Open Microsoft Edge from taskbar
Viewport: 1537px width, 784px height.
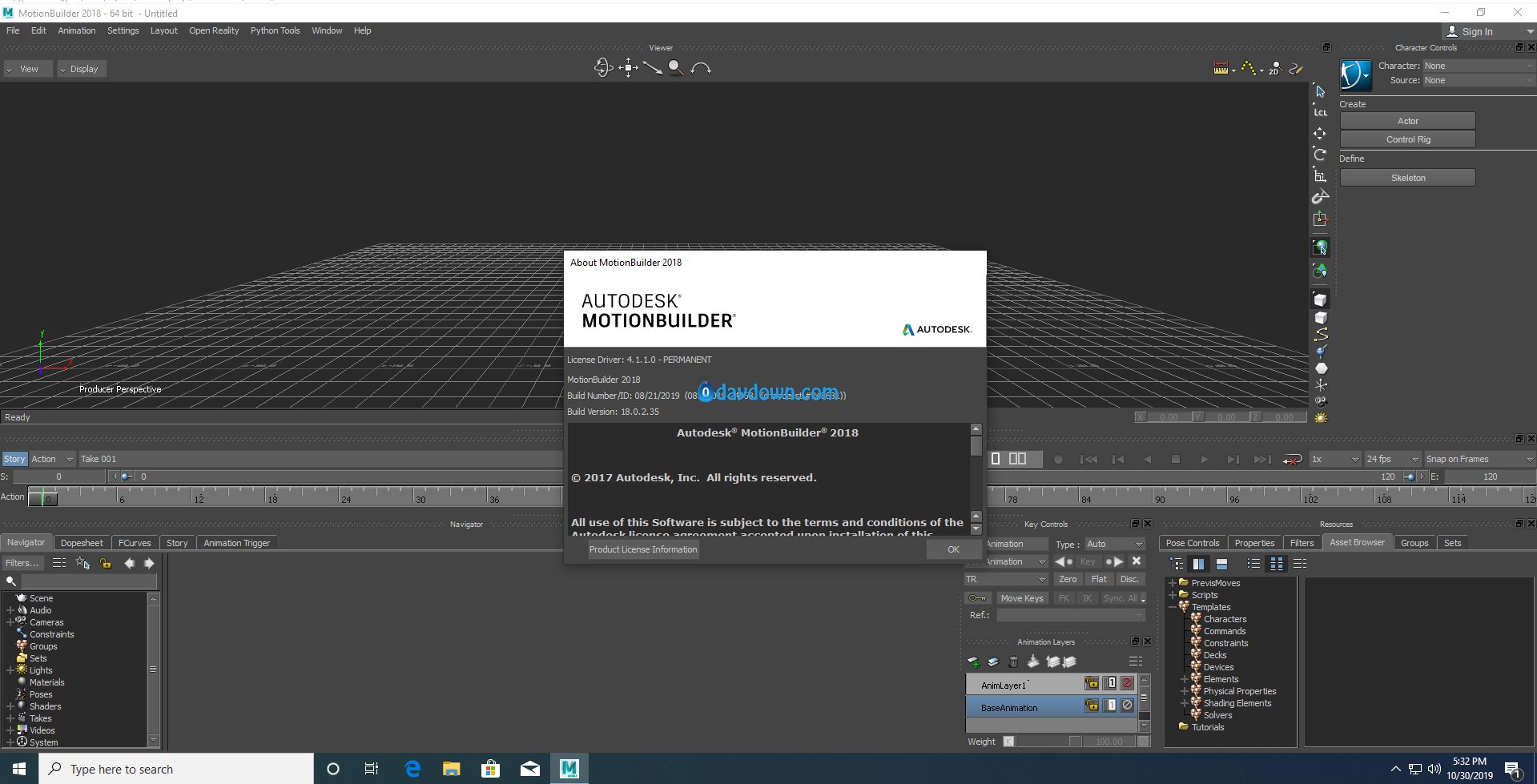pos(412,769)
